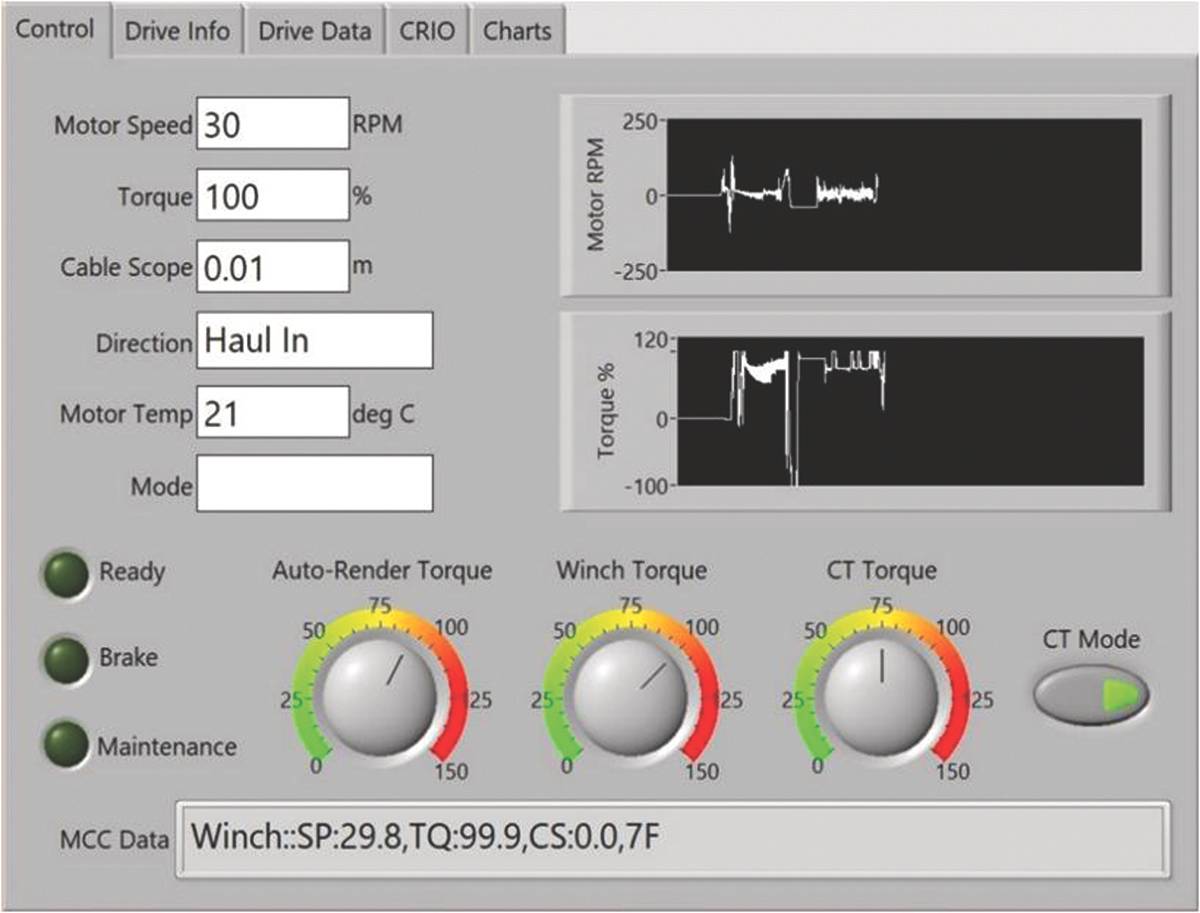The width and height of the screenshot is (1200, 913).
Task: Open the Drive Info tab
Action: pyautogui.click(x=178, y=31)
